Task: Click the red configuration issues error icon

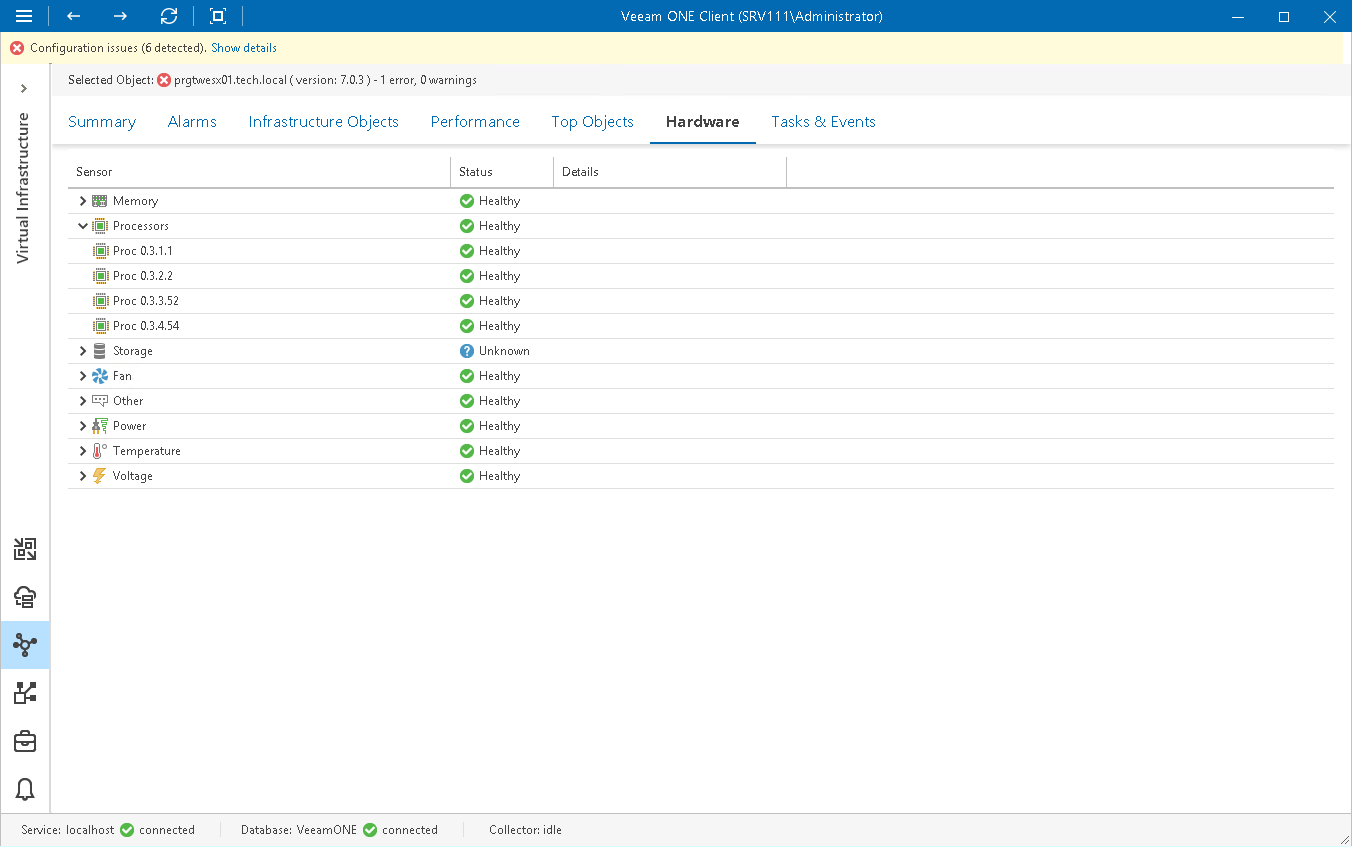Action: click(x=17, y=48)
